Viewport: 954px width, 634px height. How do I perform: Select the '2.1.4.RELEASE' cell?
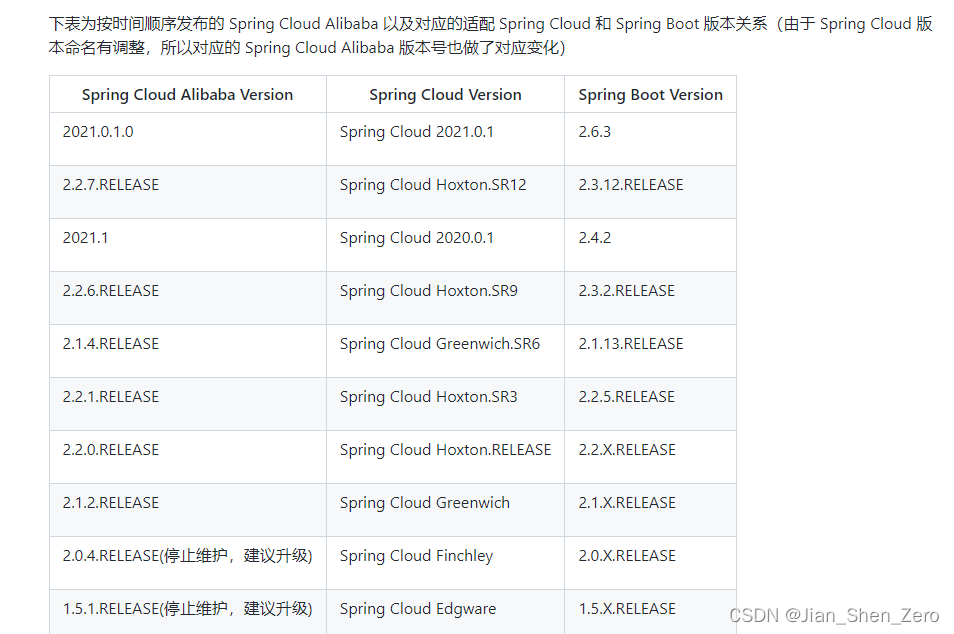point(187,350)
